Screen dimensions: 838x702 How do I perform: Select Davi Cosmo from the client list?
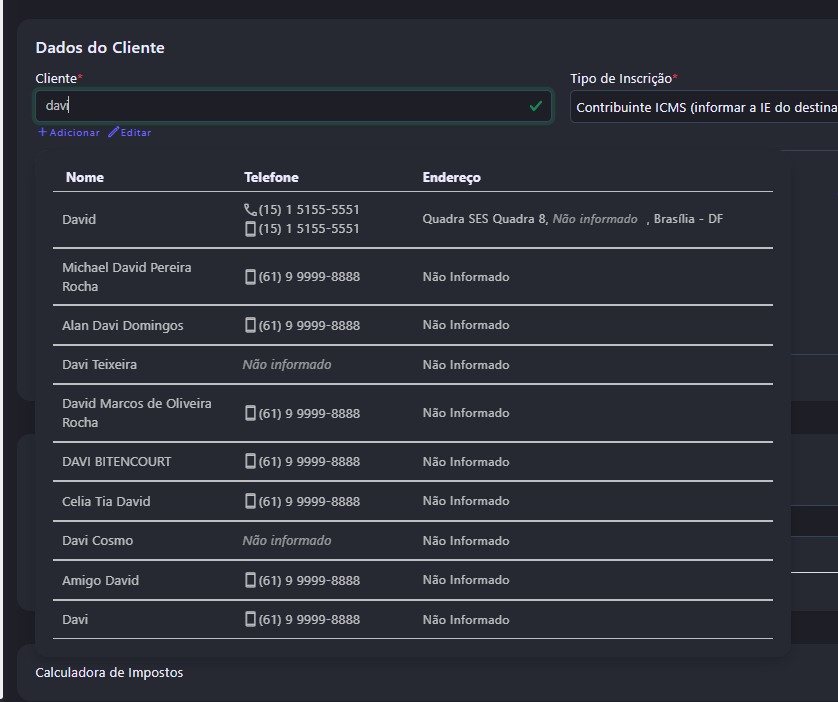pyautogui.click(x=97, y=541)
